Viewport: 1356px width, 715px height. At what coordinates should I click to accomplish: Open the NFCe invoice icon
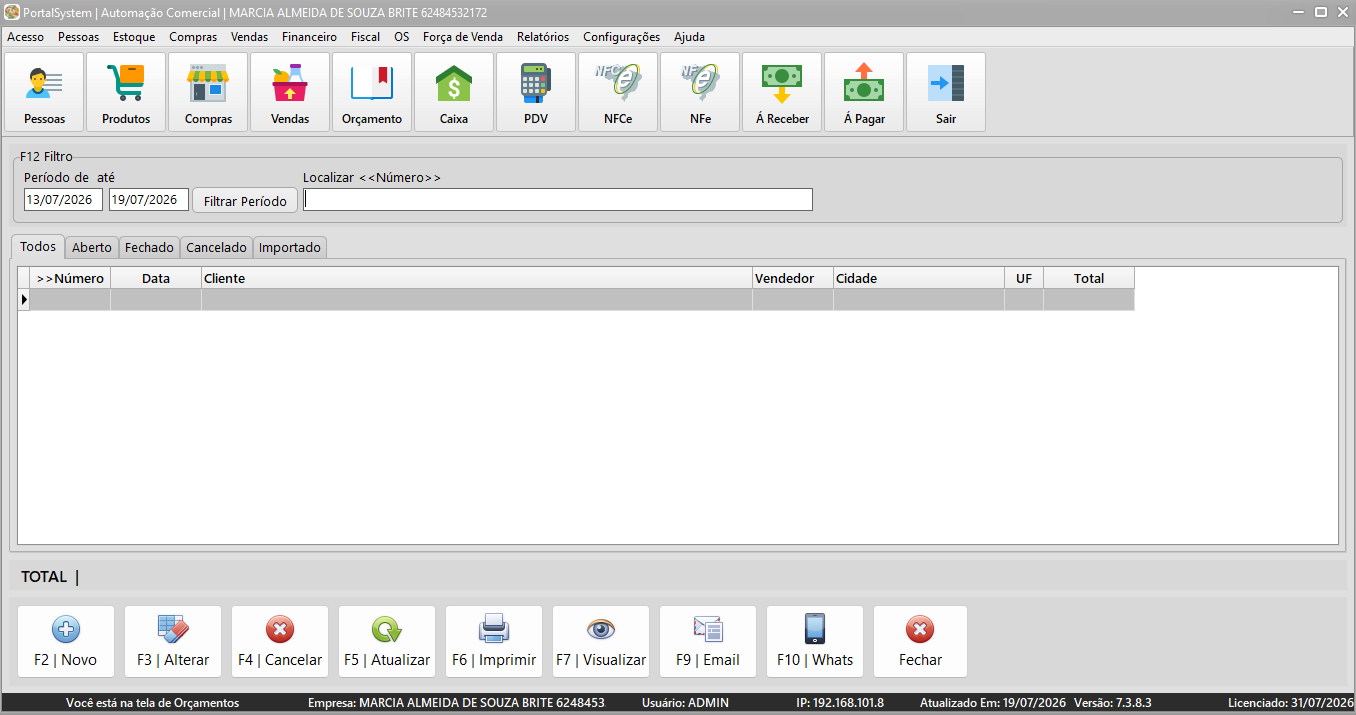618,92
